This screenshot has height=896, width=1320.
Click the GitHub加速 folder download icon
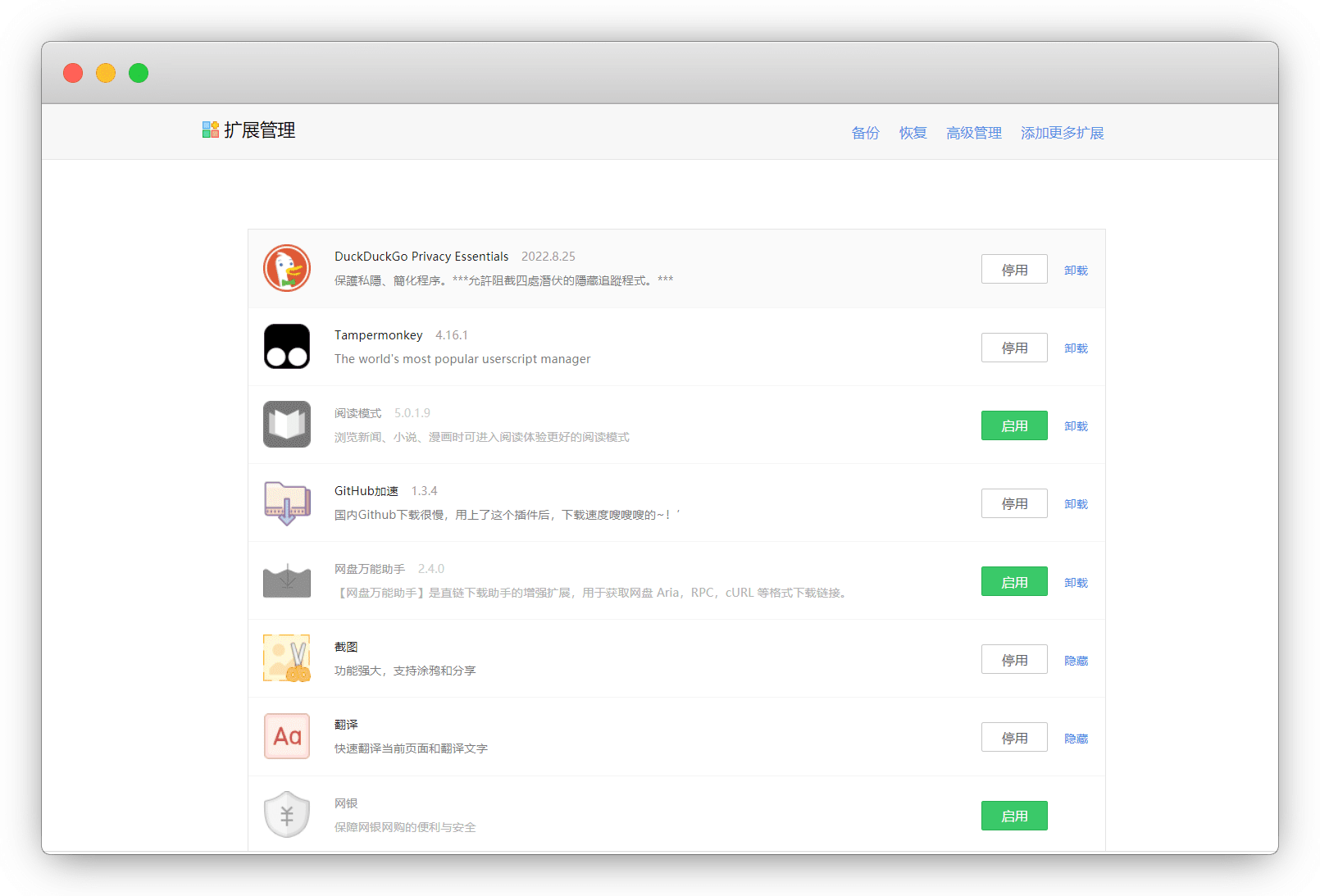(287, 503)
